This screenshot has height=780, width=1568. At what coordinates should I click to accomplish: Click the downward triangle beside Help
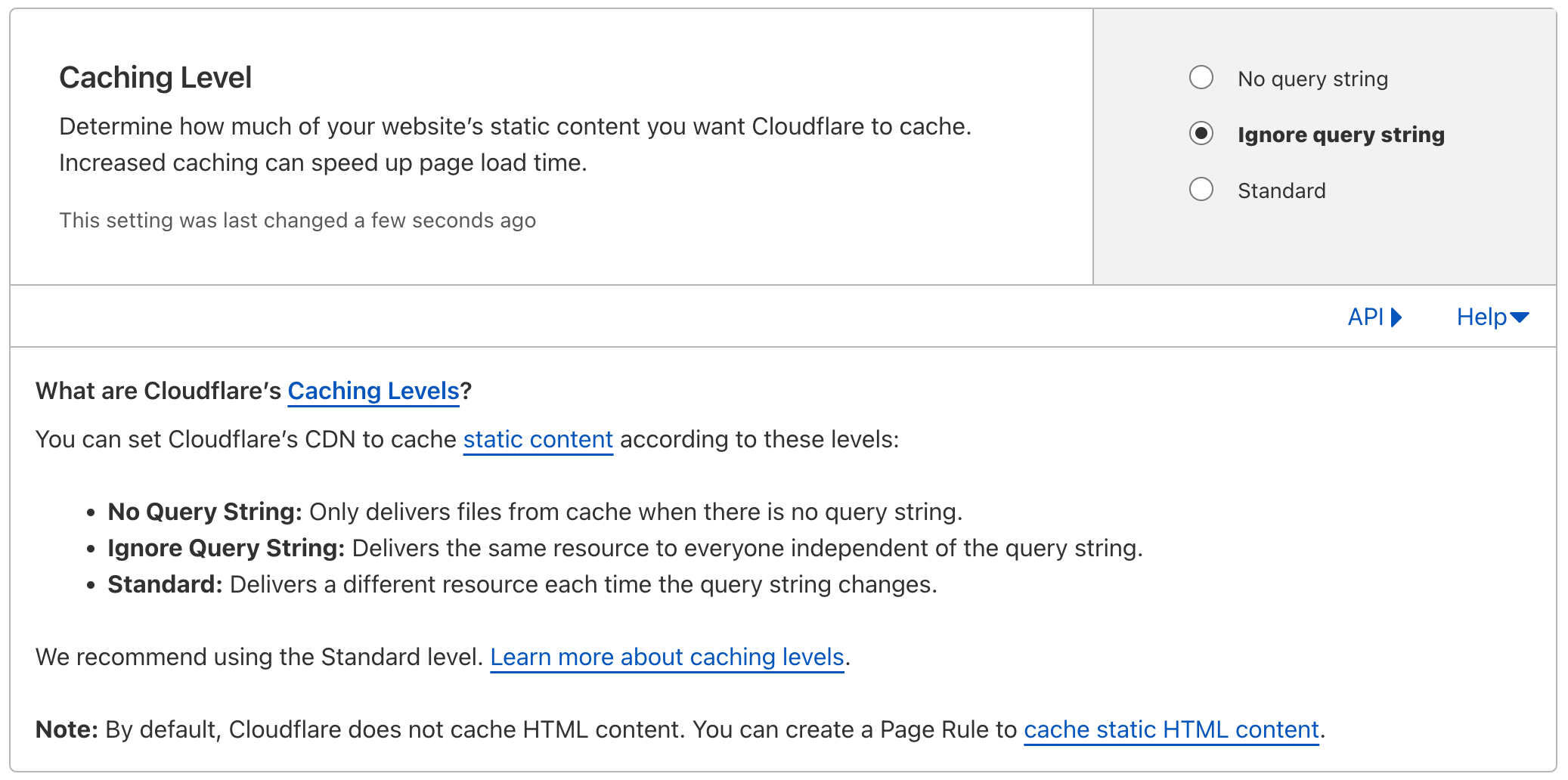pos(1520,317)
